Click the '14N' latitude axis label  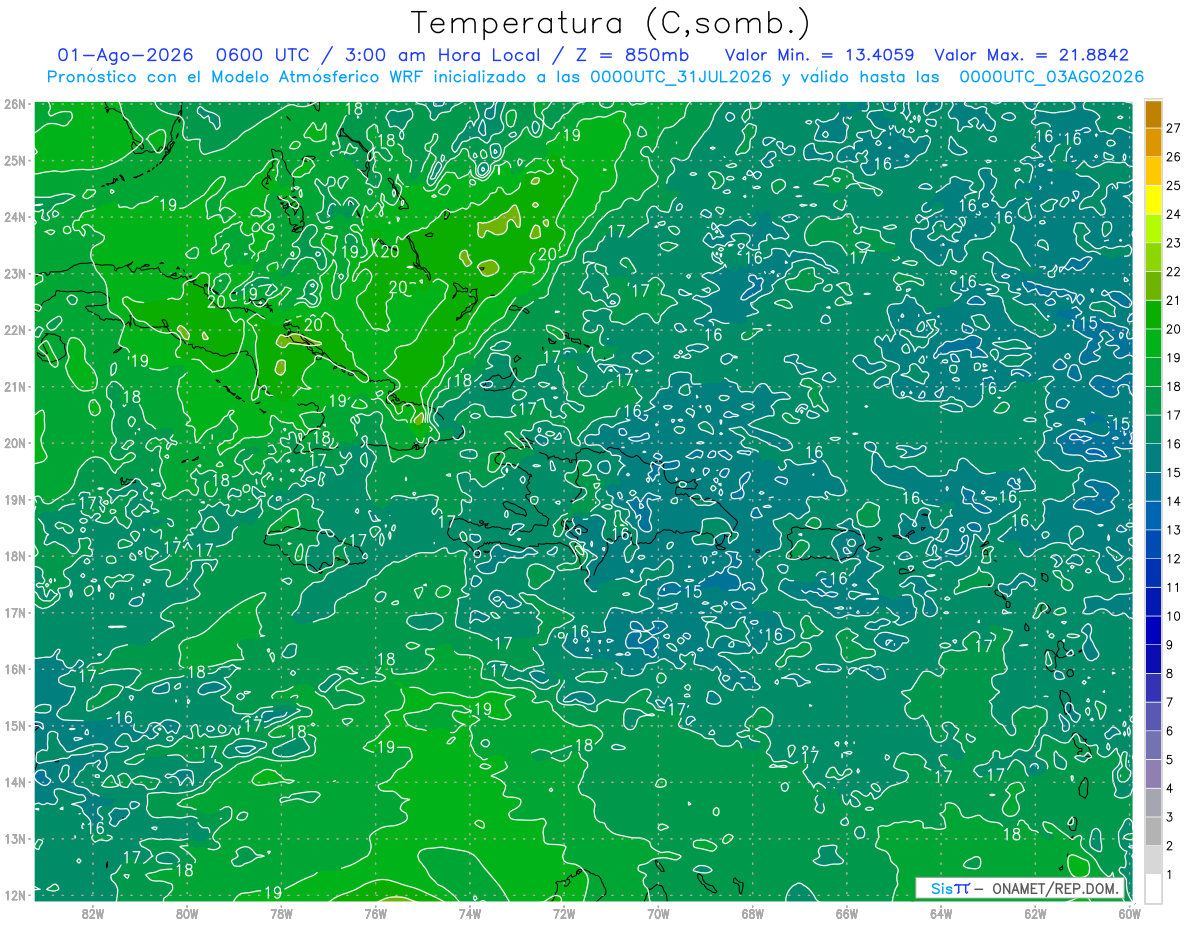coord(14,782)
